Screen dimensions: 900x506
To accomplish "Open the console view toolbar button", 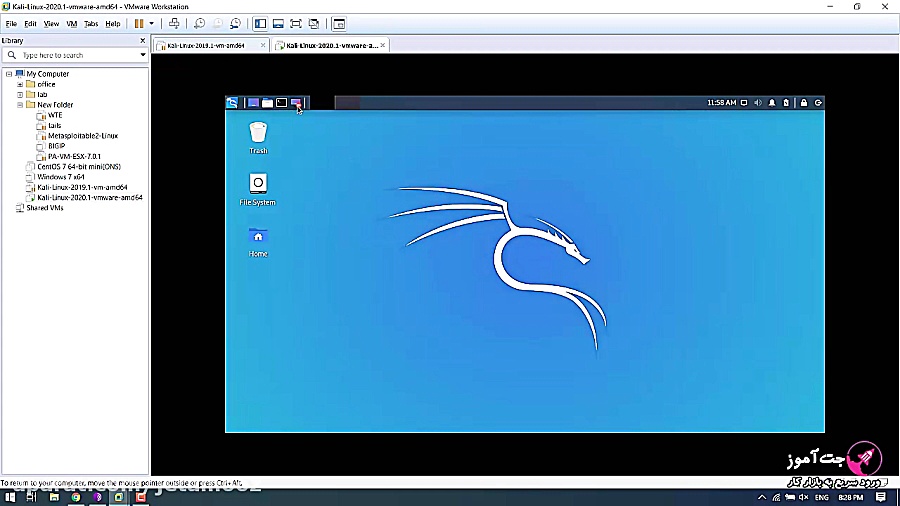I will [x=339, y=24].
